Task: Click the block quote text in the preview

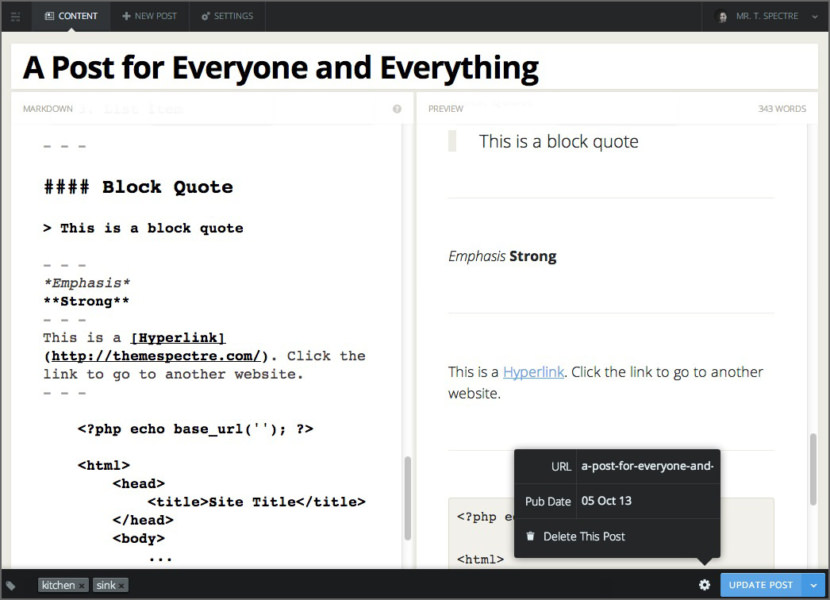Action: pyautogui.click(x=558, y=142)
